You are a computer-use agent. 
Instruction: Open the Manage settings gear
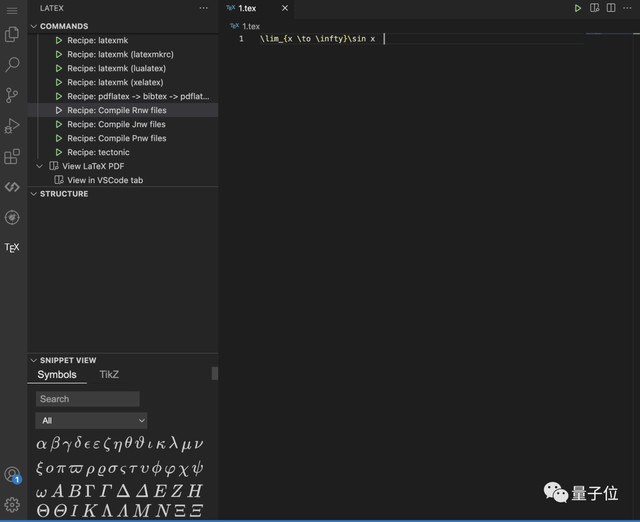coord(12,505)
